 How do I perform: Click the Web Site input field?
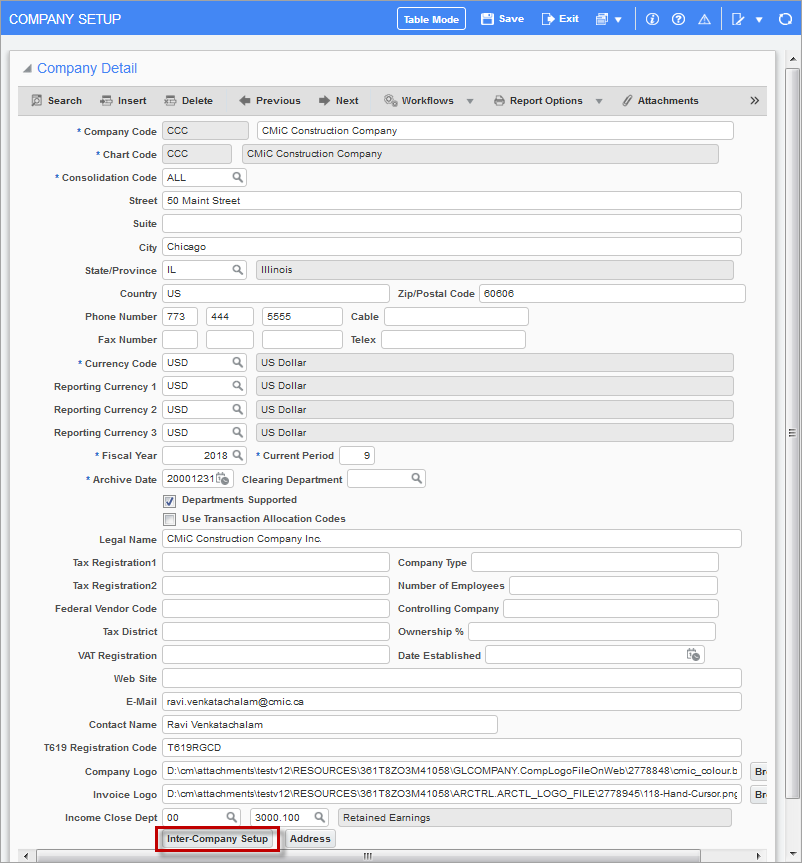click(x=452, y=678)
